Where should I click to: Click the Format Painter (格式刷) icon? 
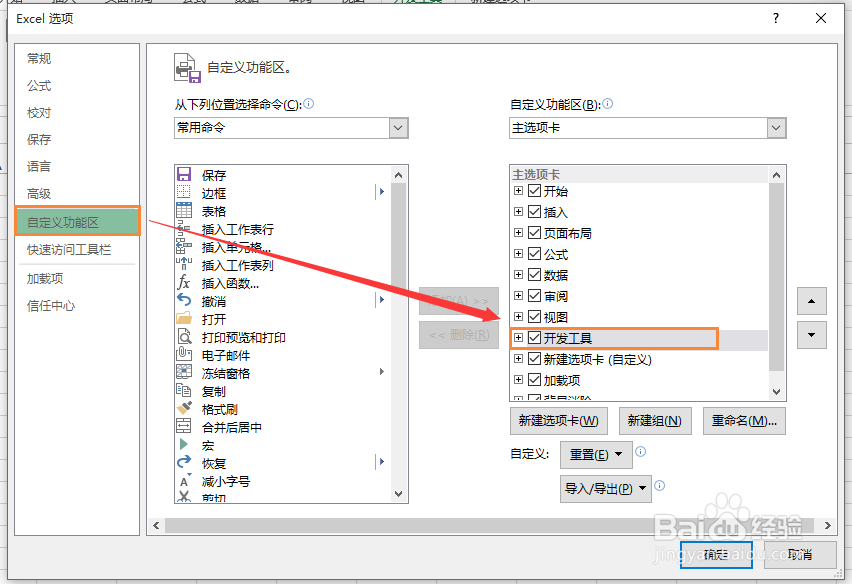coord(184,409)
